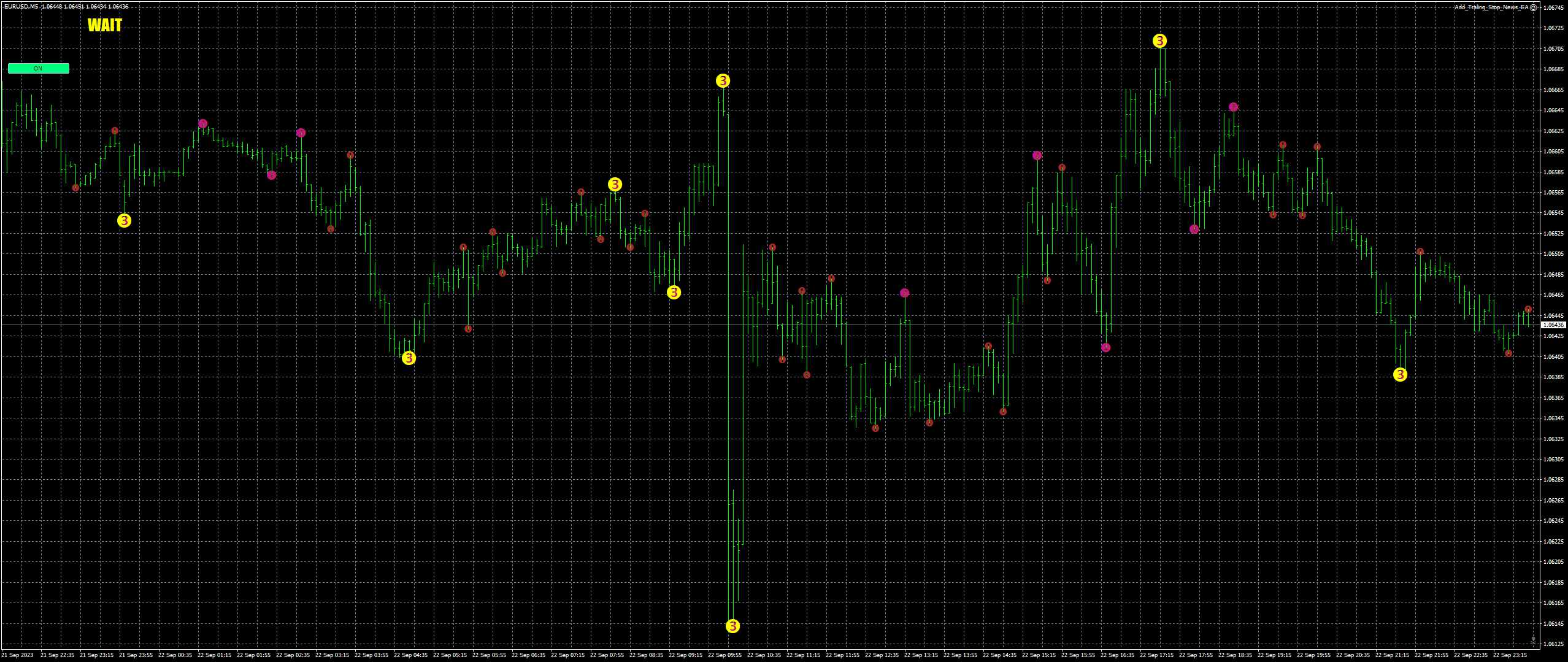Image resolution: width=1568 pixels, height=662 pixels.
Task: Click the yellow WAIT status label
Action: point(105,25)
